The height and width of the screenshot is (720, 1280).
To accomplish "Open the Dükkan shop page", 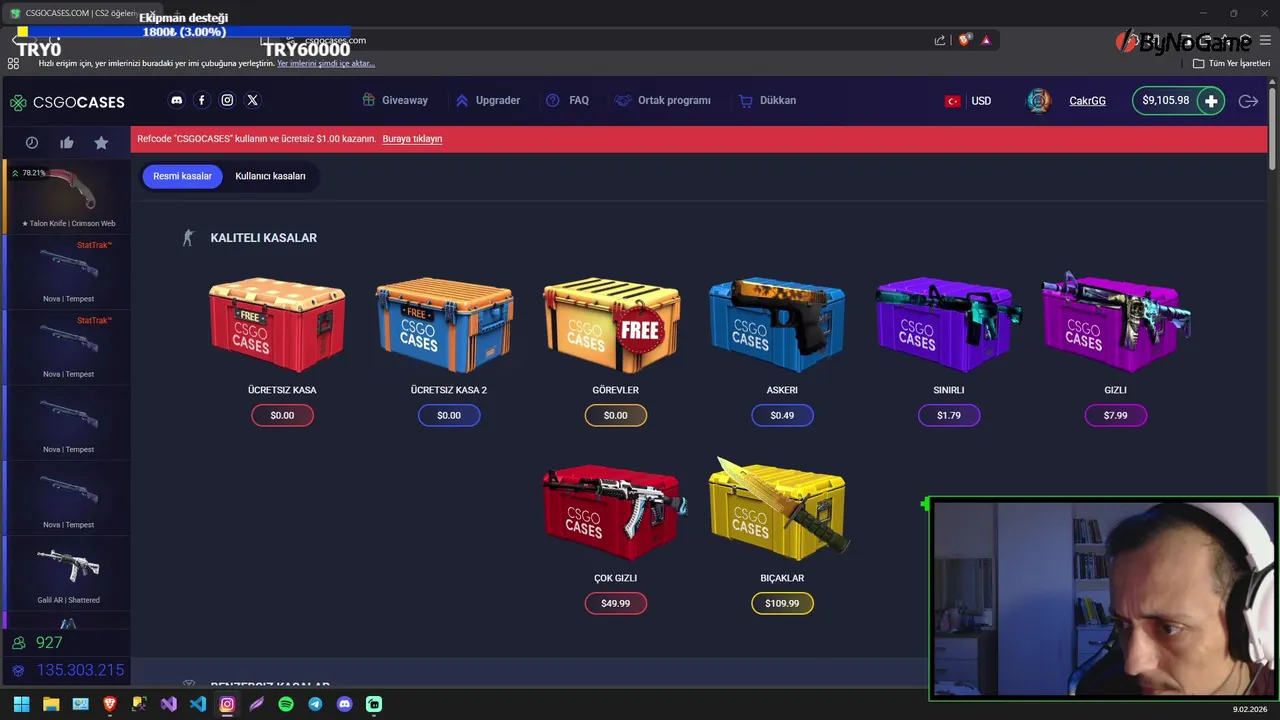I will (768, 100).
